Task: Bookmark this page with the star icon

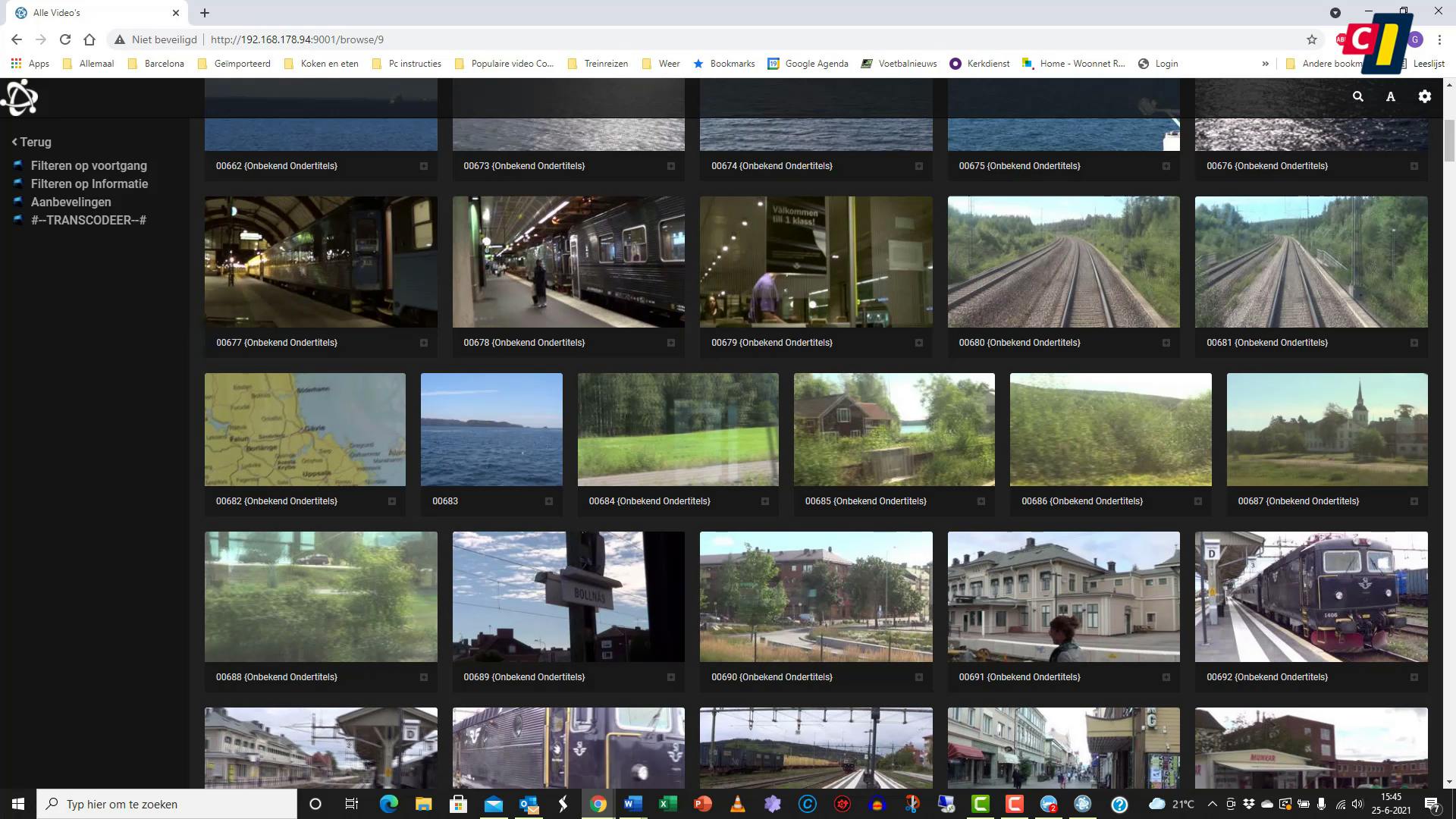Action: tap(1311, 39)
